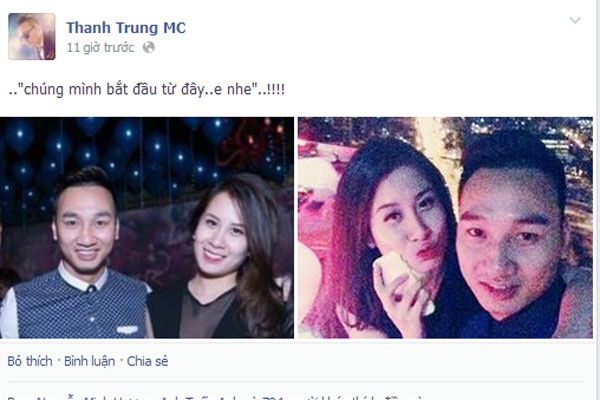Image resolution: width=600 pixels, height=400 pixels.
Task: Unlike the post with 'Bỏ thích'
Action: pyautogui.click(x=30, y=361)
